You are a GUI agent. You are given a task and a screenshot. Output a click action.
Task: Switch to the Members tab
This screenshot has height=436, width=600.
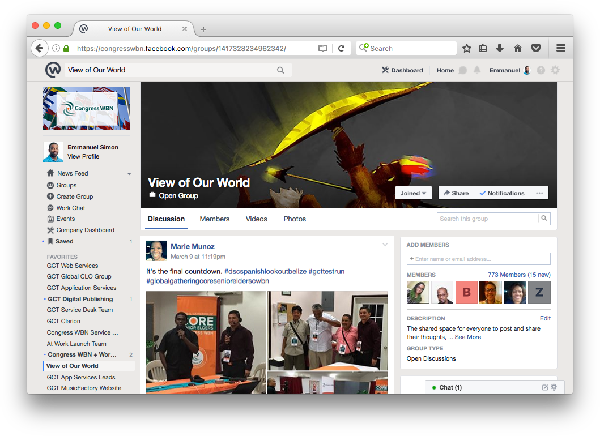point(214,218)
